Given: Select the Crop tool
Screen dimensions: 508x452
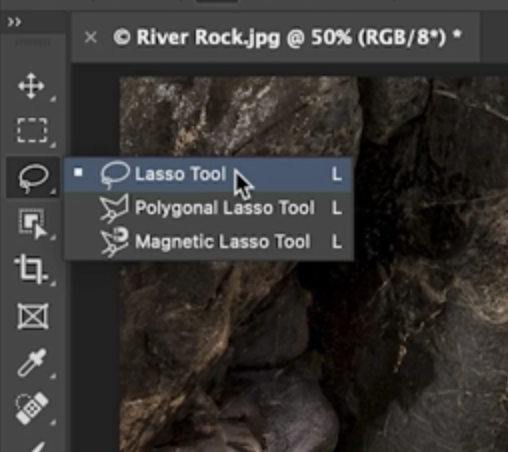Looking at the screenshot, I should point(31,269).
